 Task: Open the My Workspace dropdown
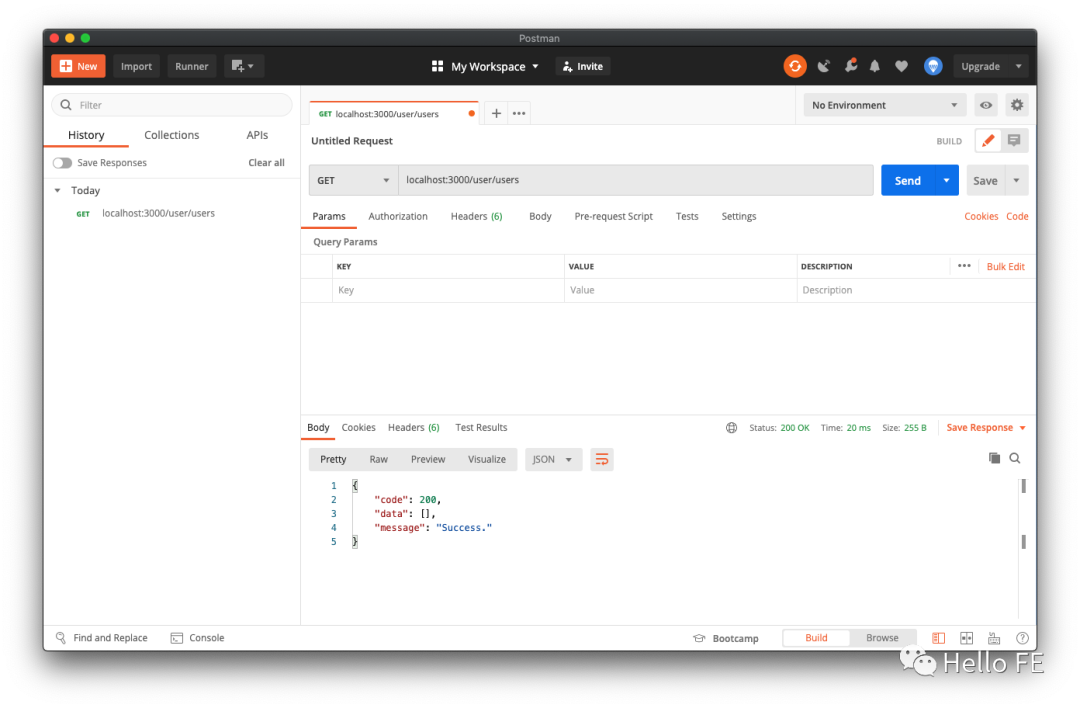click(486, 66)
